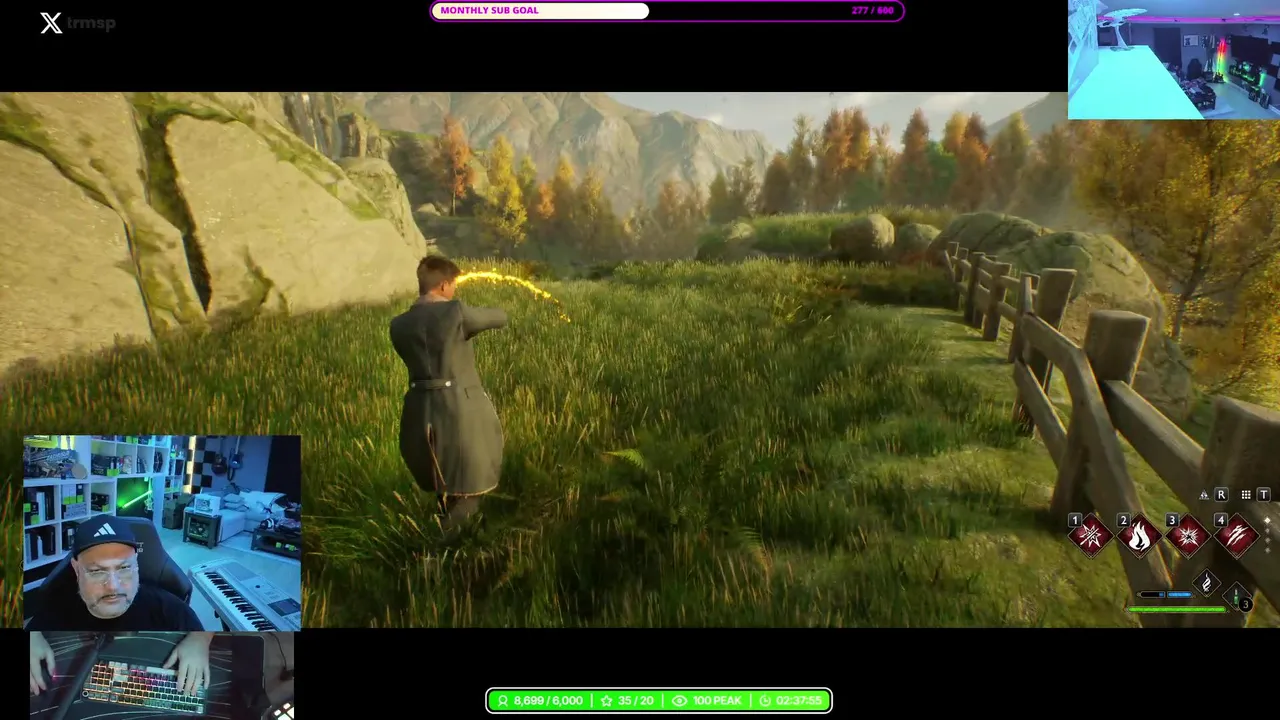
Task: Click the '35 / 20' star count
Action: coord(636,701)
